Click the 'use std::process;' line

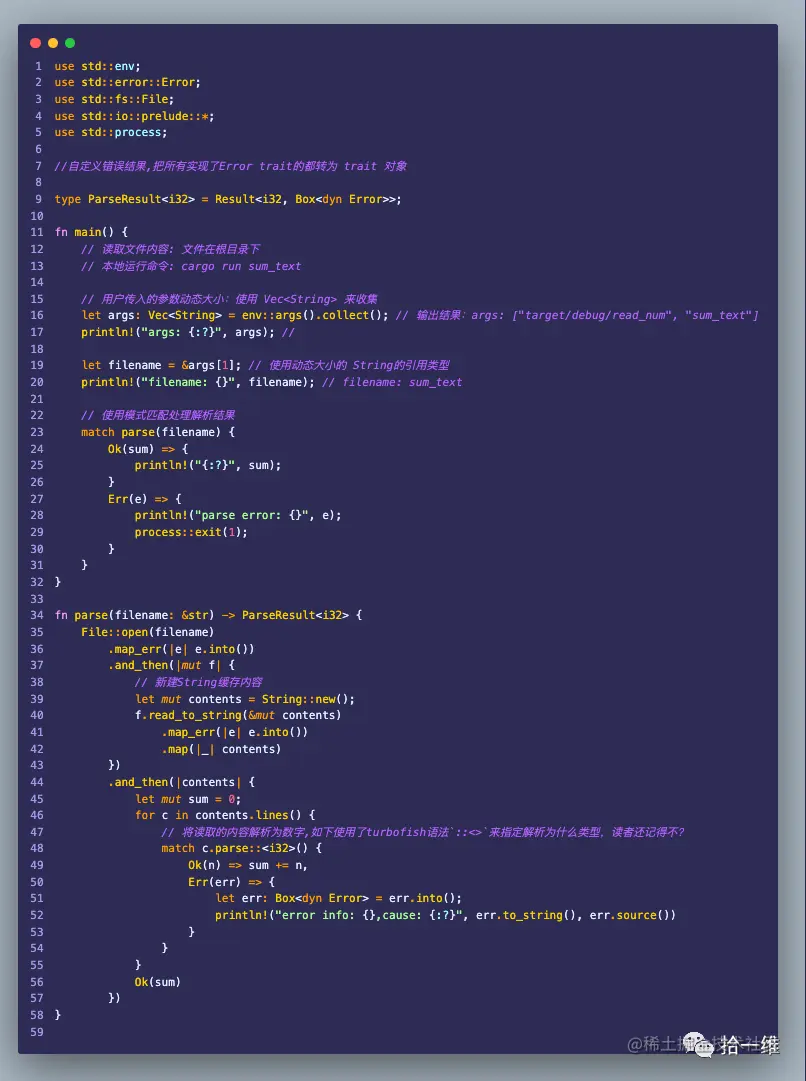(110, 132)
